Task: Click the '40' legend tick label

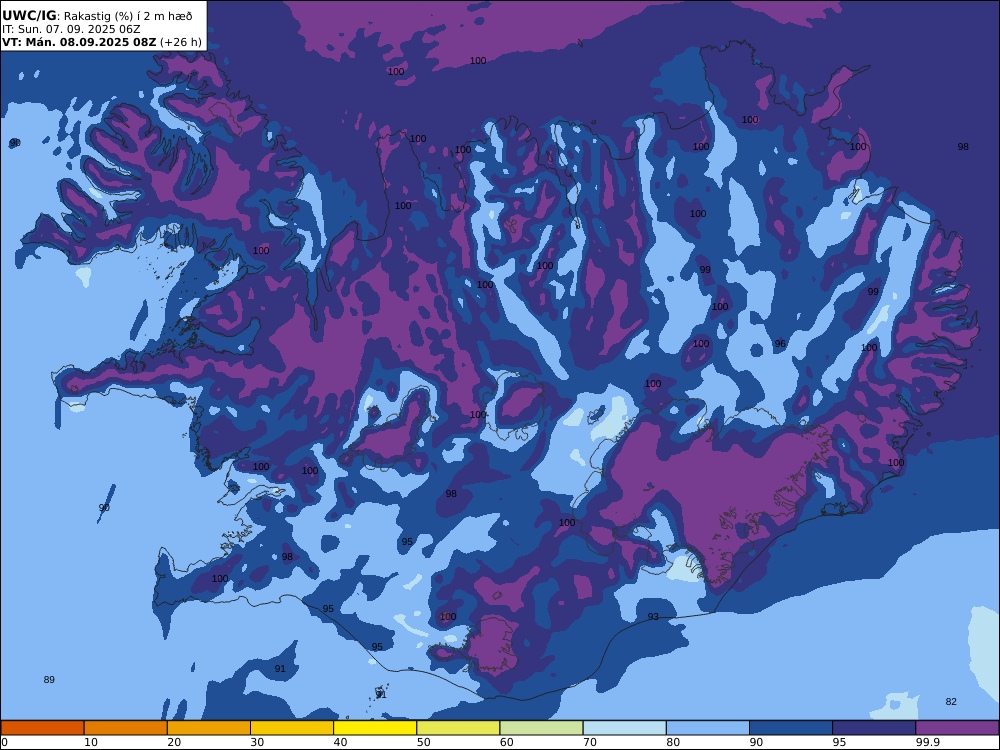Action: (x=341, y=742)
